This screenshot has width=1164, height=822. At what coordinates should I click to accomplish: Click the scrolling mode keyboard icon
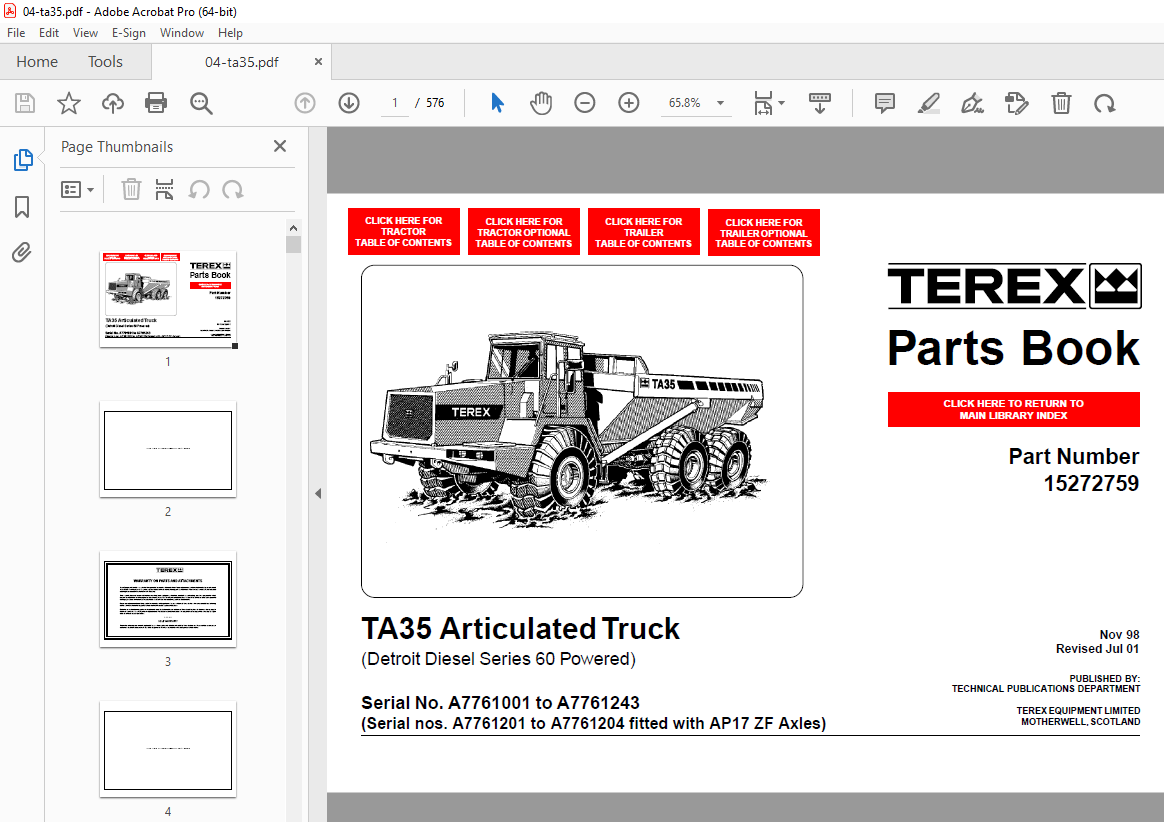[820, 102]
